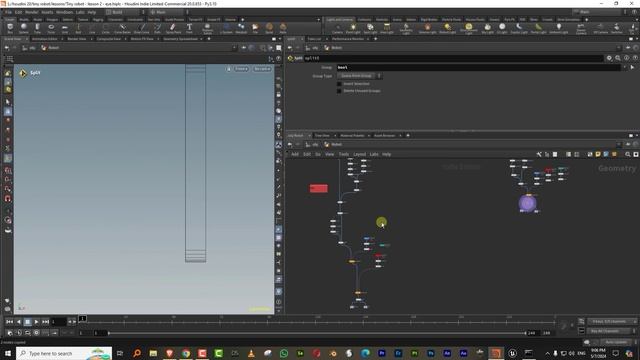The image size is (640, 360).
Task: Open network editor Layout menu
Action: (359, 154)
